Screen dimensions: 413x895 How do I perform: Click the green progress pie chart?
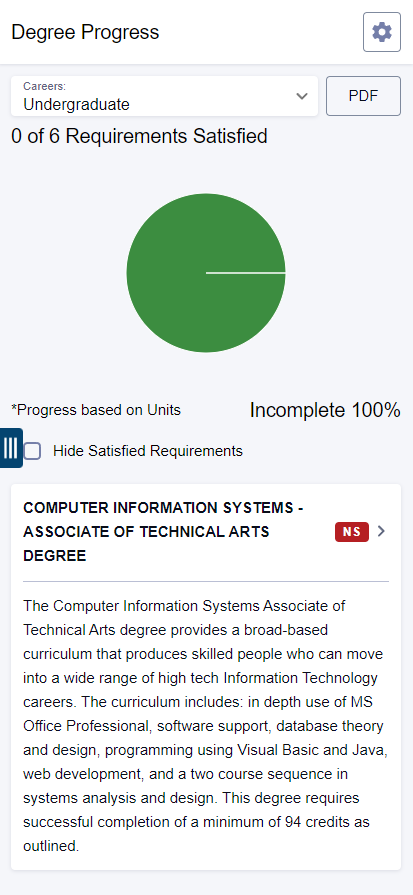[206, 273]
